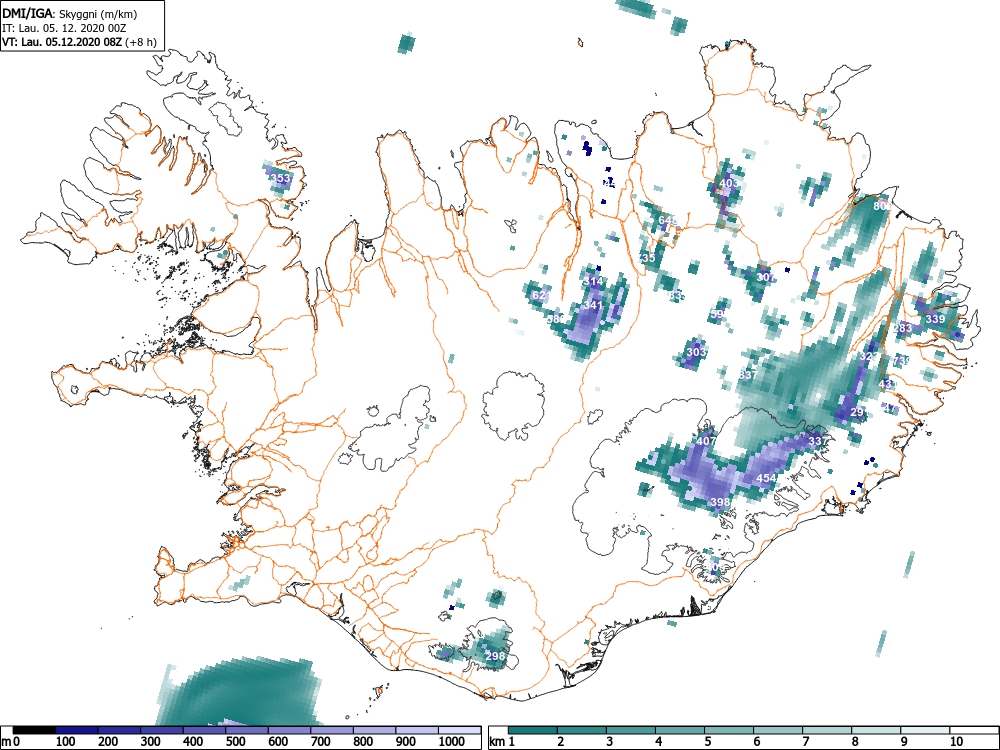Viewport: 1000px width, 750px height.
Task: Click the 341 visibility value
Action: tap(592, 305)
